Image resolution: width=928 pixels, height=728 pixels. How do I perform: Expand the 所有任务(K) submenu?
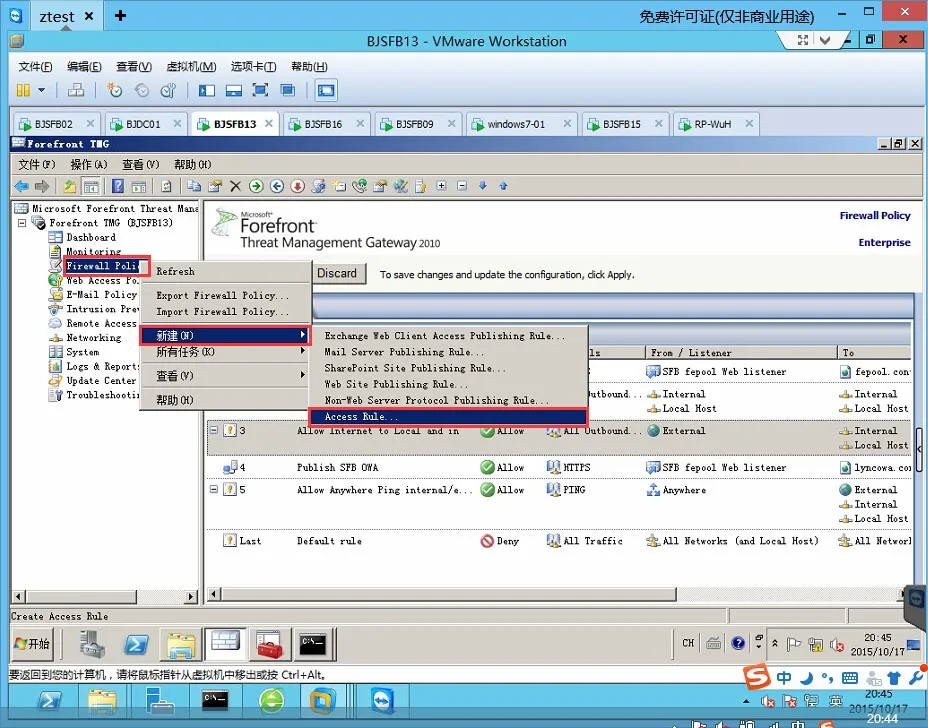[x=224, y=352]
